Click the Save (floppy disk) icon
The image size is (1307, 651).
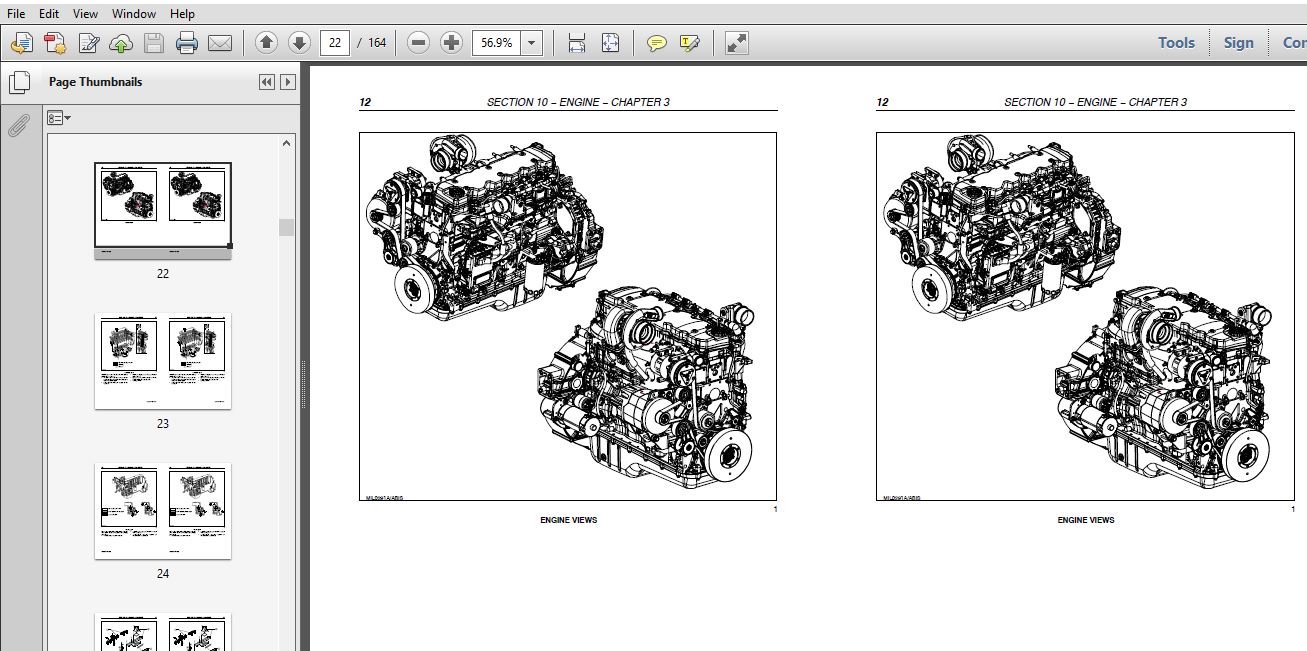(x=154, y=43)
